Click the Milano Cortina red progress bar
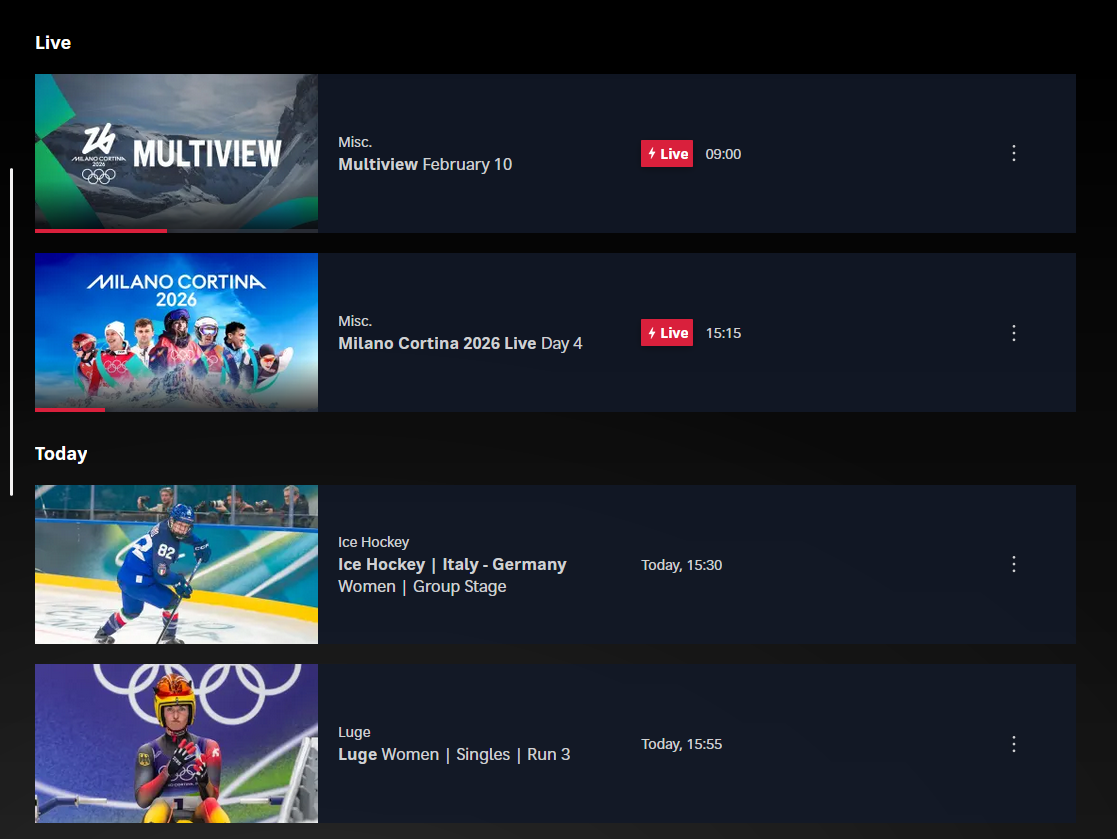 70,410
